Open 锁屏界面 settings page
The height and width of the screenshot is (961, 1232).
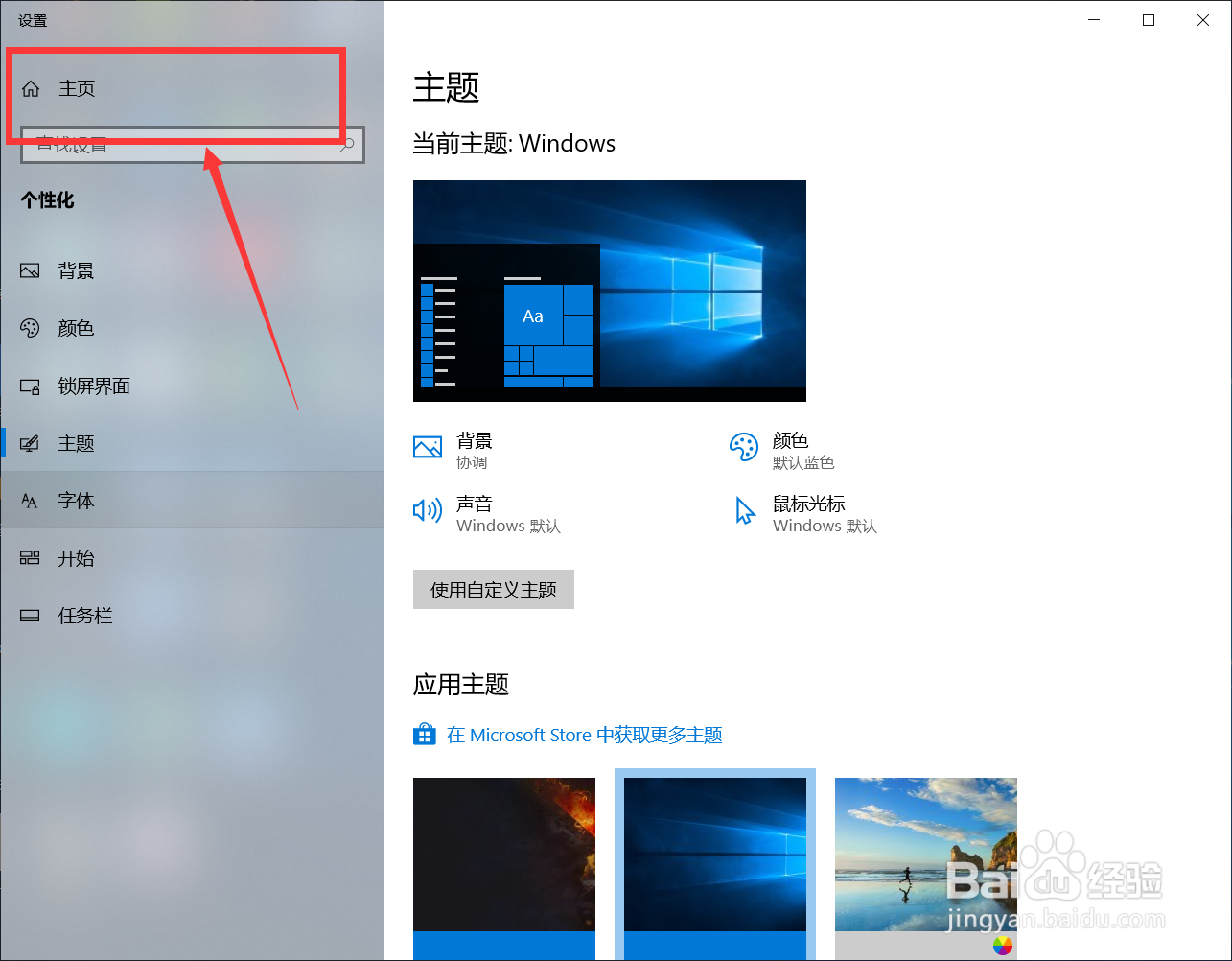pyautogui.click(x=94, y=386)
